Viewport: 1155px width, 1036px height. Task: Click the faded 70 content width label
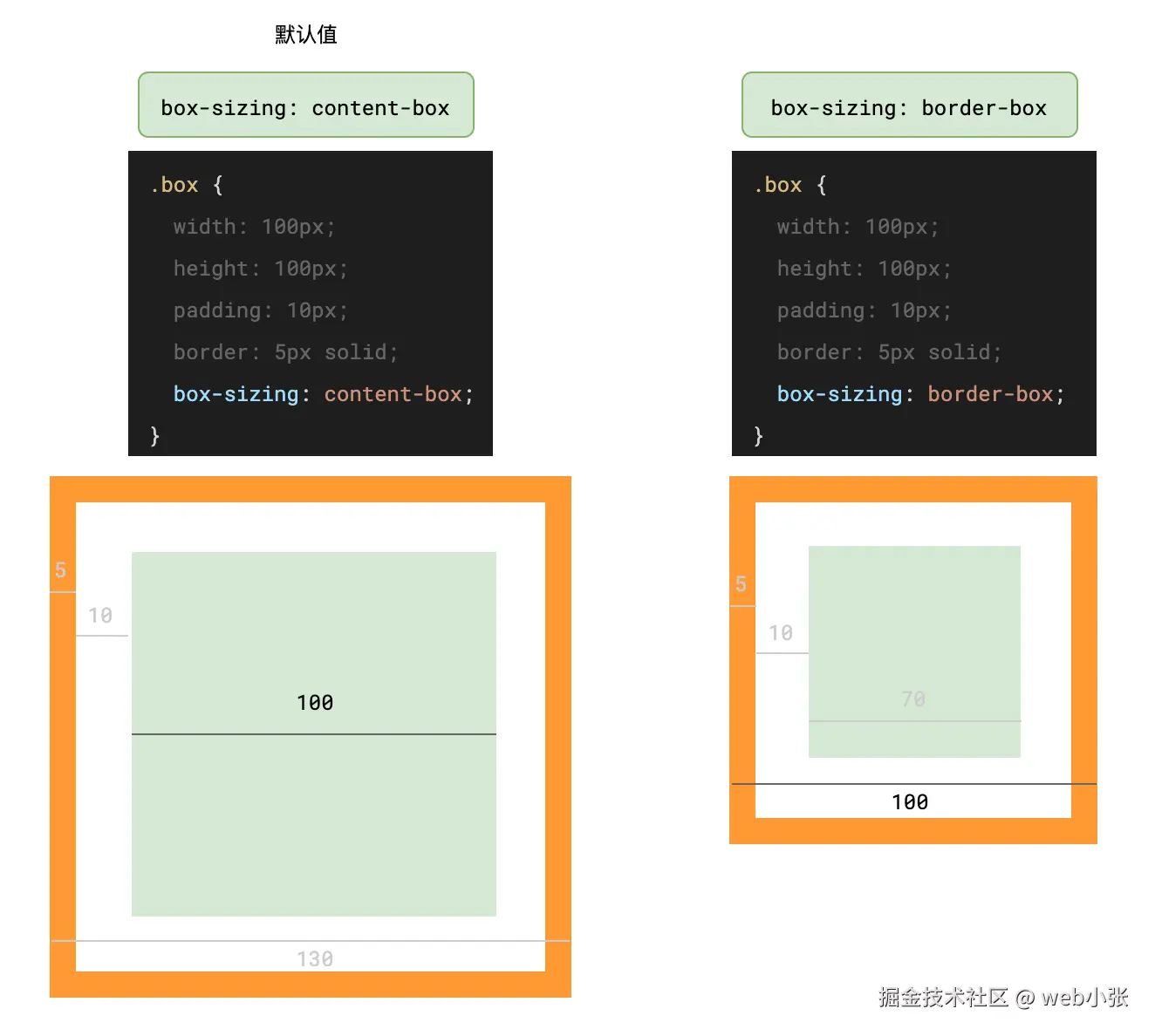[x=913, y=699]
